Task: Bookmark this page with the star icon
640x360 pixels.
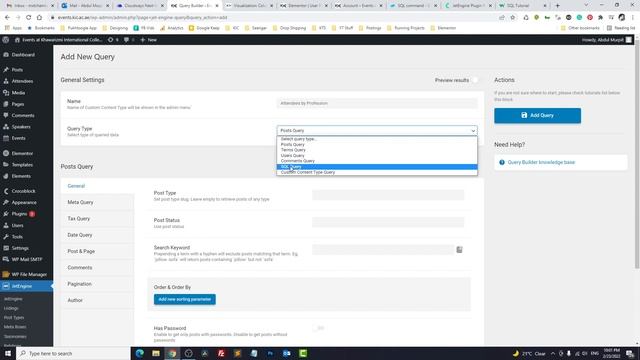Action: click(x=513, y=18)
